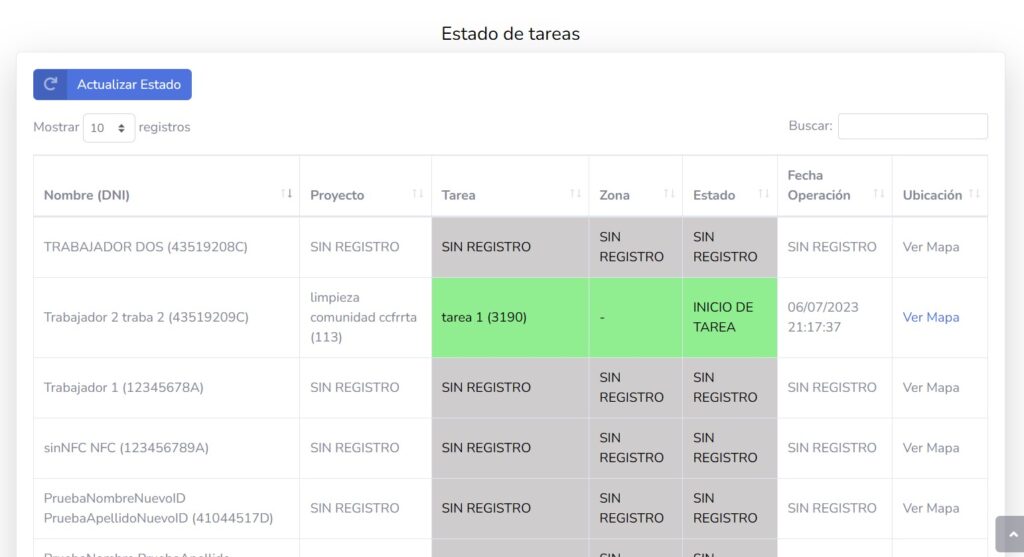The image size is (1024, 557).
Task: Open Ver Mapa for Trabajador 1
Action: pyautogui.click(x=930, y=387)
